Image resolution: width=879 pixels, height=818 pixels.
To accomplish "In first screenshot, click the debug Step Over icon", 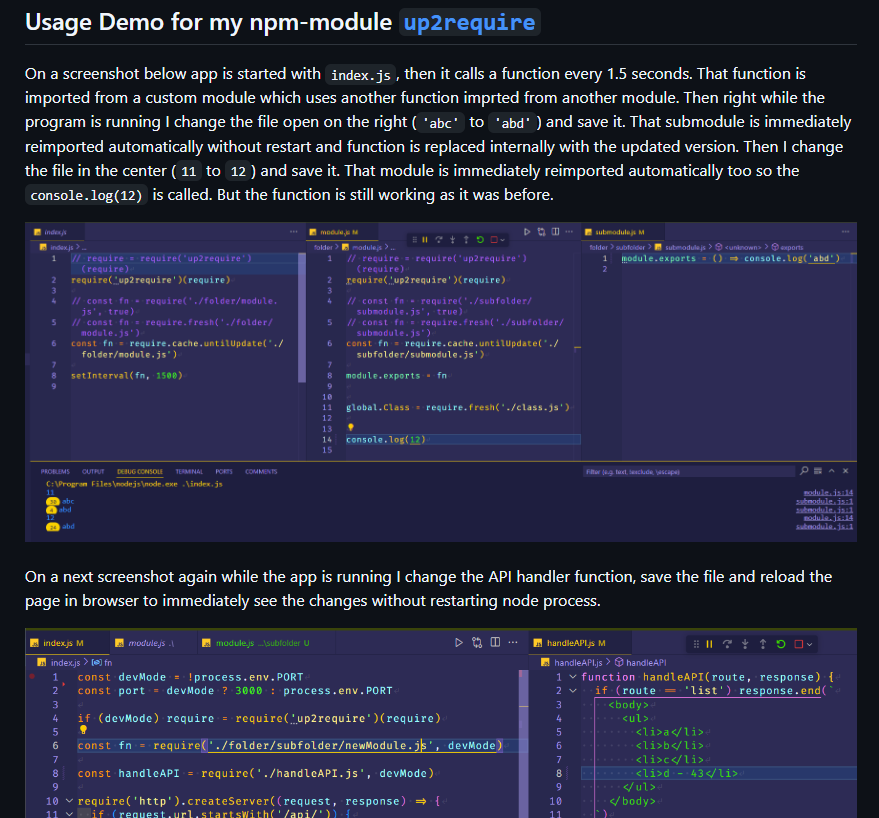I will tap(438, 240).
